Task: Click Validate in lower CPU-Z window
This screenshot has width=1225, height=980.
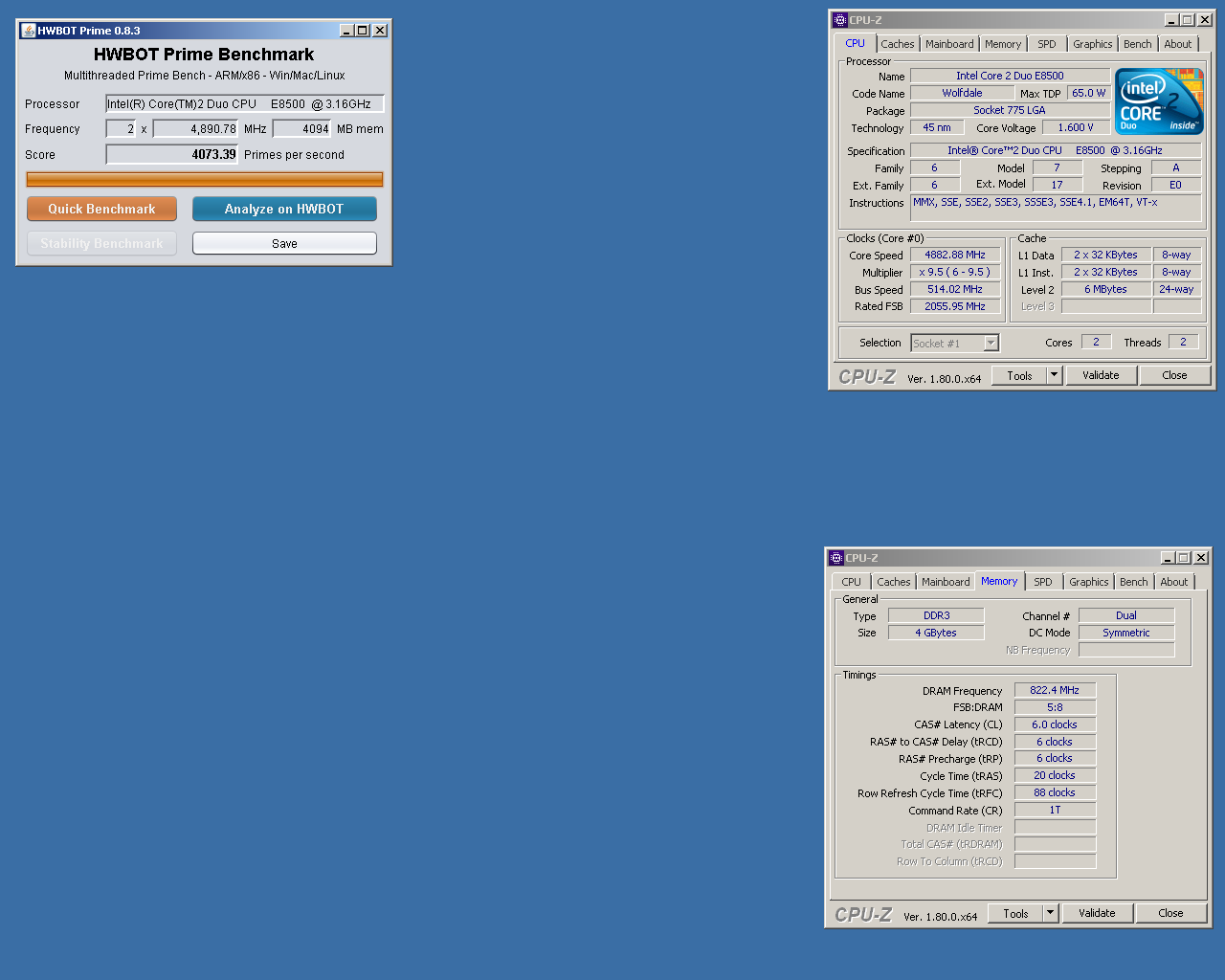Action: pyautogui.click(x=1097, y=913)
